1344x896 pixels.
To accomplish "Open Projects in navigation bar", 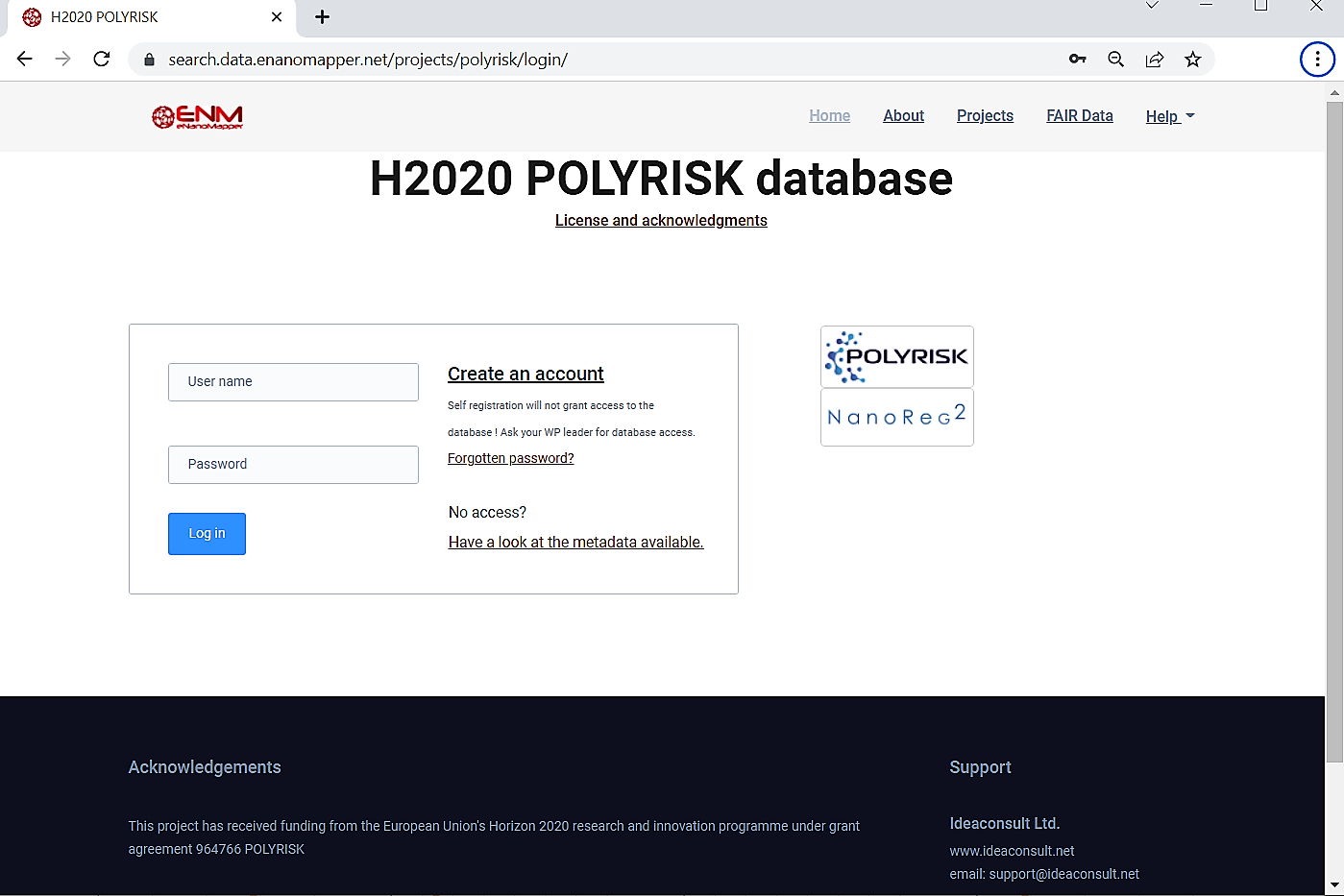I will click(985, 115).
